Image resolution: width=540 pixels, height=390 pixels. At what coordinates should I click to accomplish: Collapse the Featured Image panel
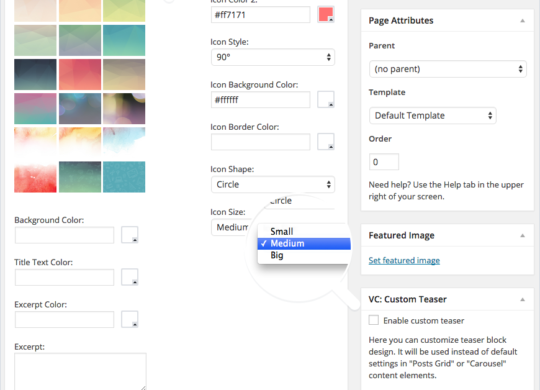point(522,236)
